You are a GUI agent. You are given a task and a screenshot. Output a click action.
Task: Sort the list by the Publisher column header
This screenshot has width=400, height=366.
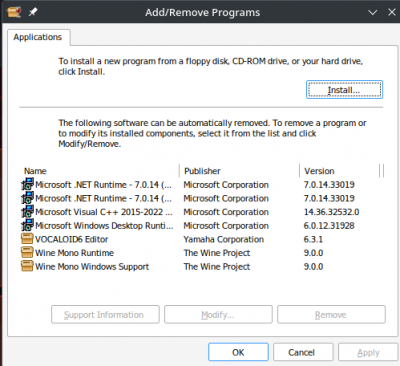coord(239,171)
